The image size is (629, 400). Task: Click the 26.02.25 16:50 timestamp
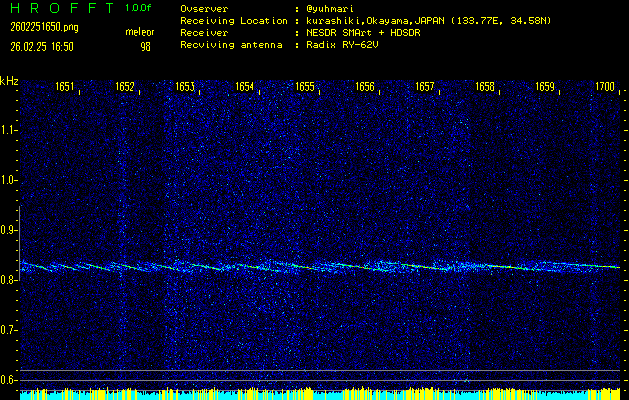pos(41,46)
